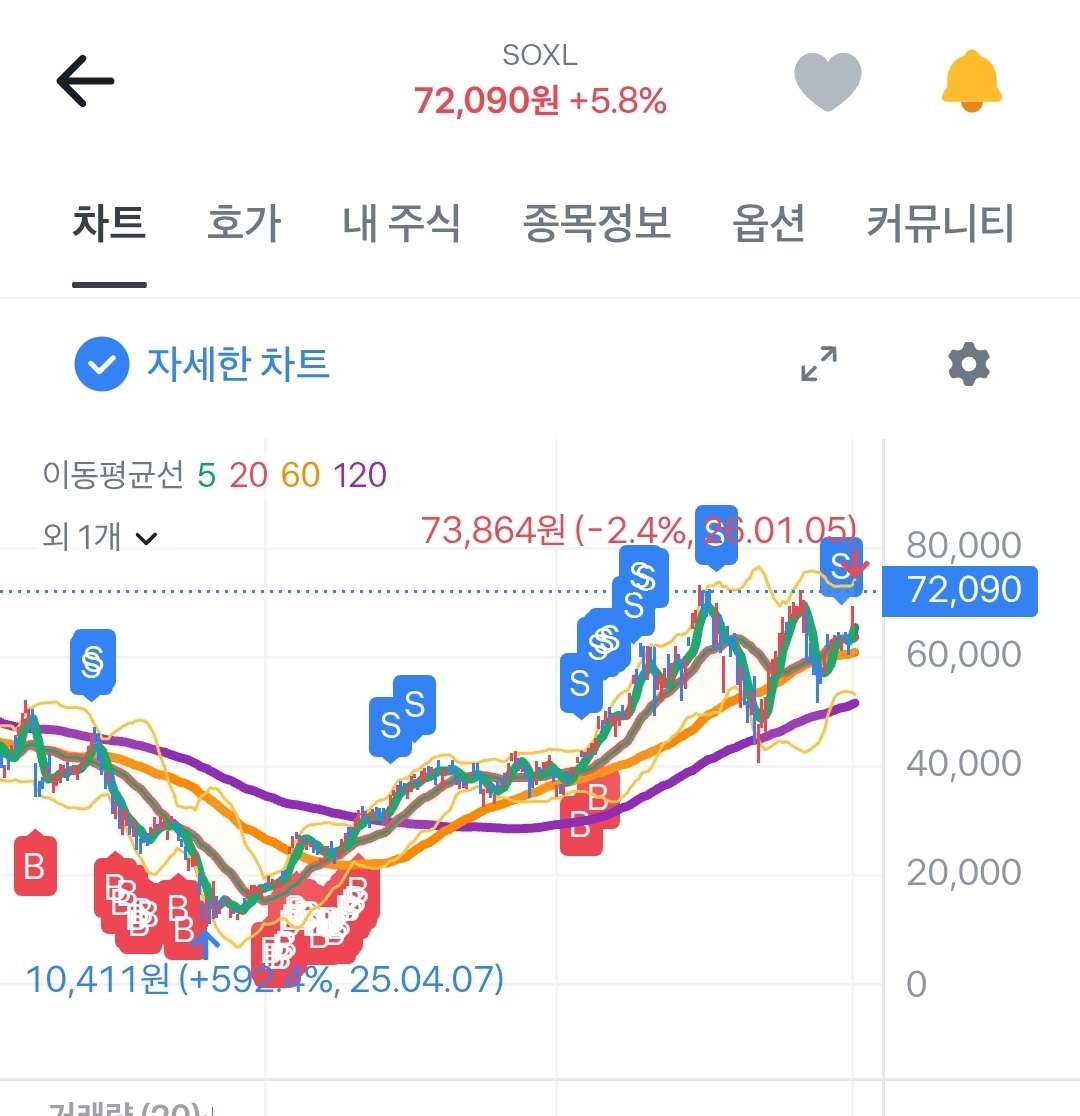
Task: Expand chart to fullscreen
Action: click(819, 364)
